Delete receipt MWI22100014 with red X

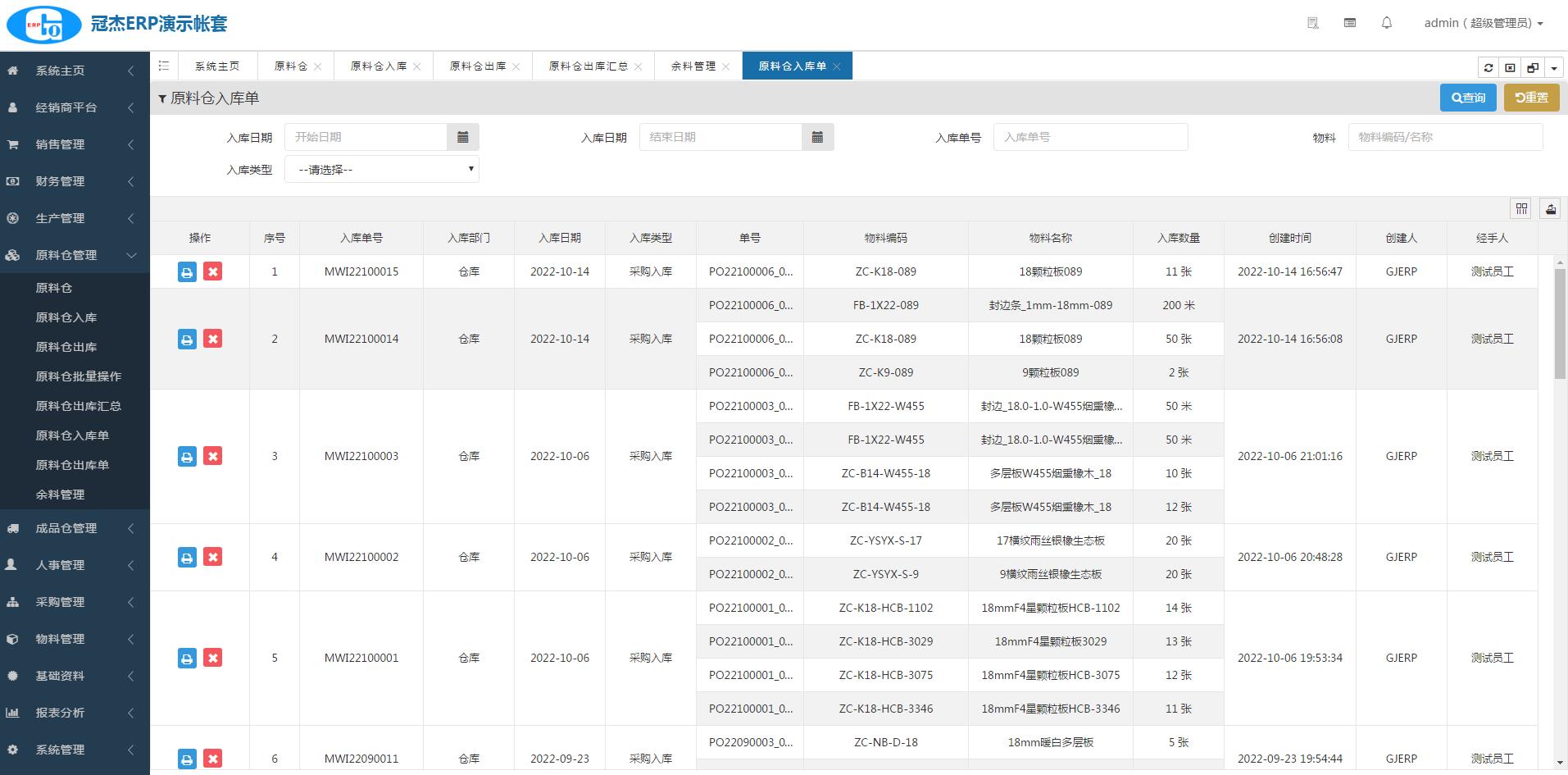coord(213,339)
